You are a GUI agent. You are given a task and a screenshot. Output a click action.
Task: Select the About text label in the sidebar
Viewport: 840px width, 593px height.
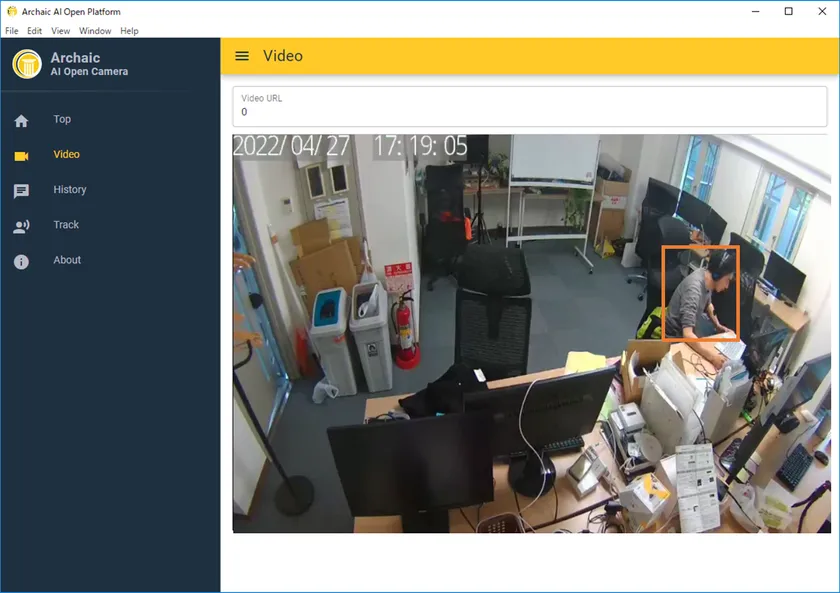click(67, 260)
